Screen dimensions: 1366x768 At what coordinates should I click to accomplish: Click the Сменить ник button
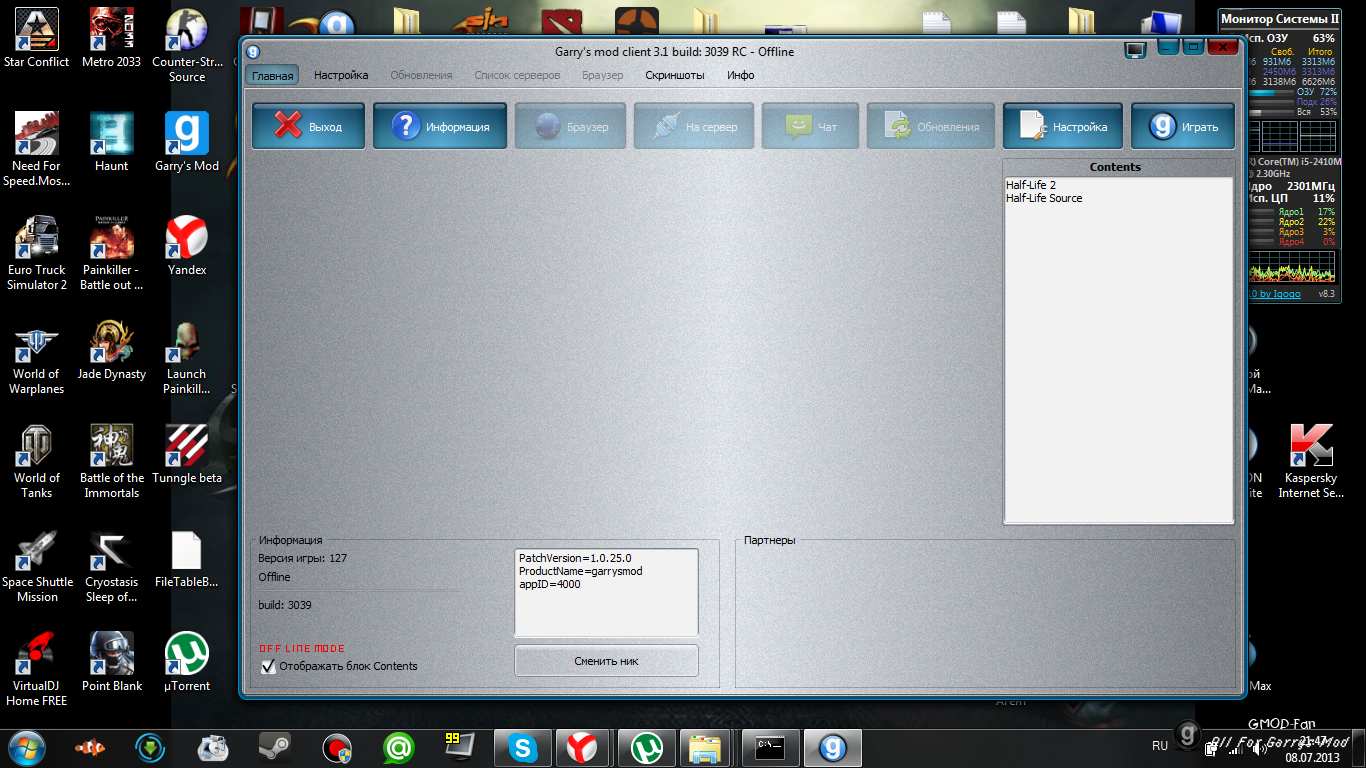[606, 661]
